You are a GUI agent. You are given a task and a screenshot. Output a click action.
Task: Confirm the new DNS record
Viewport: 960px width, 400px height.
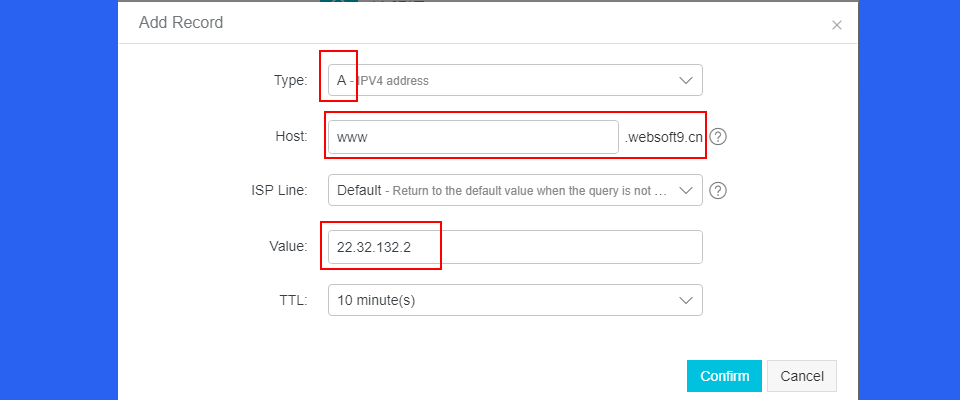click(724, 376)
